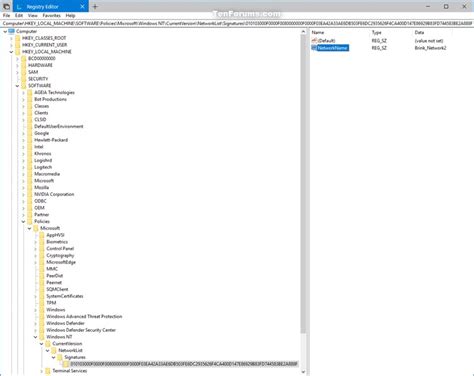The image size is (474, 376).
Task: Click the SECURITY folder icon
Action: (x=24, y=79)
